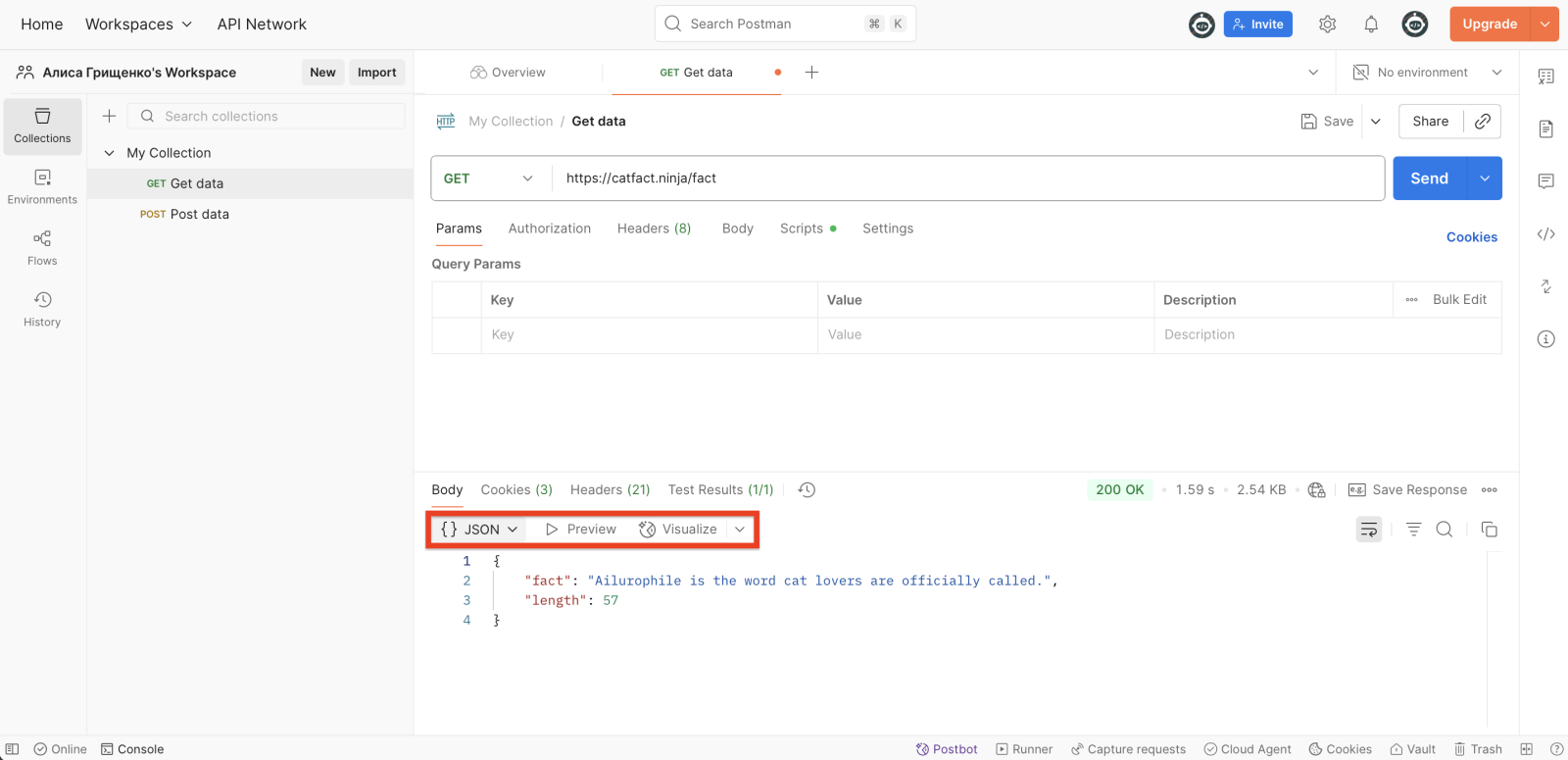Click the network globe icon in response bar

click(x=1316, y=490)
